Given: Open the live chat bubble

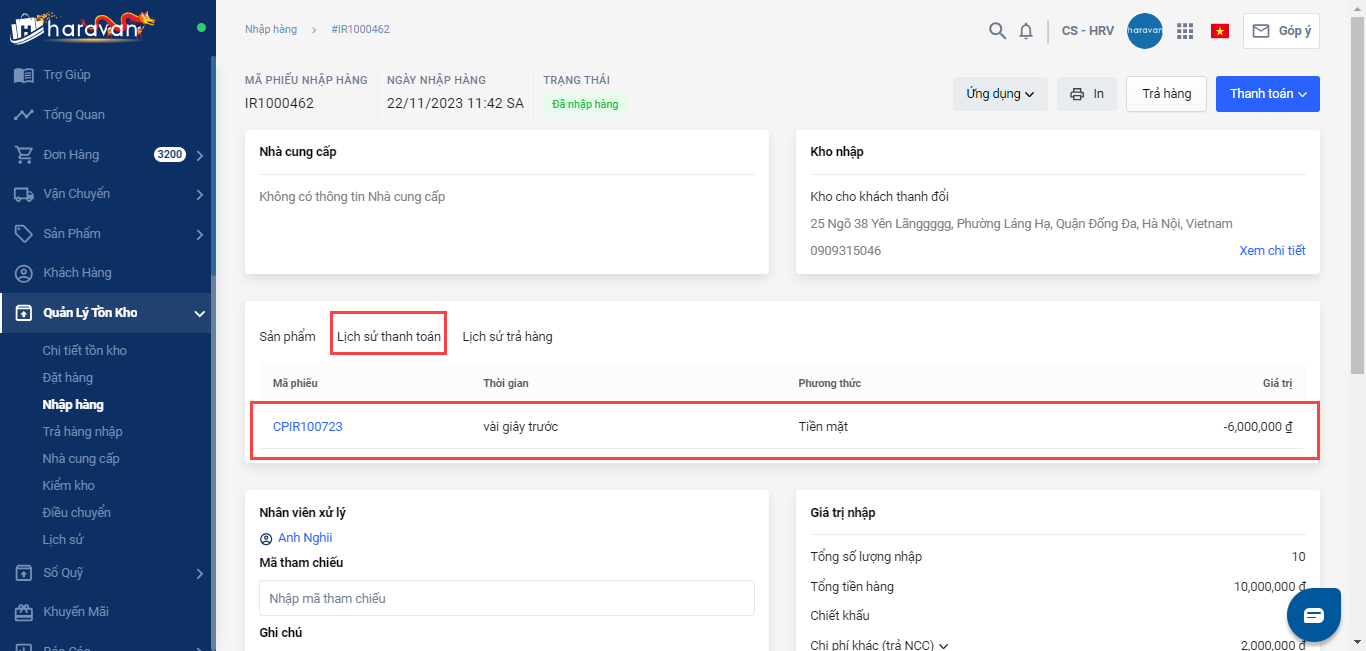Looking at the screenshot, I should tap(1313, 614).
